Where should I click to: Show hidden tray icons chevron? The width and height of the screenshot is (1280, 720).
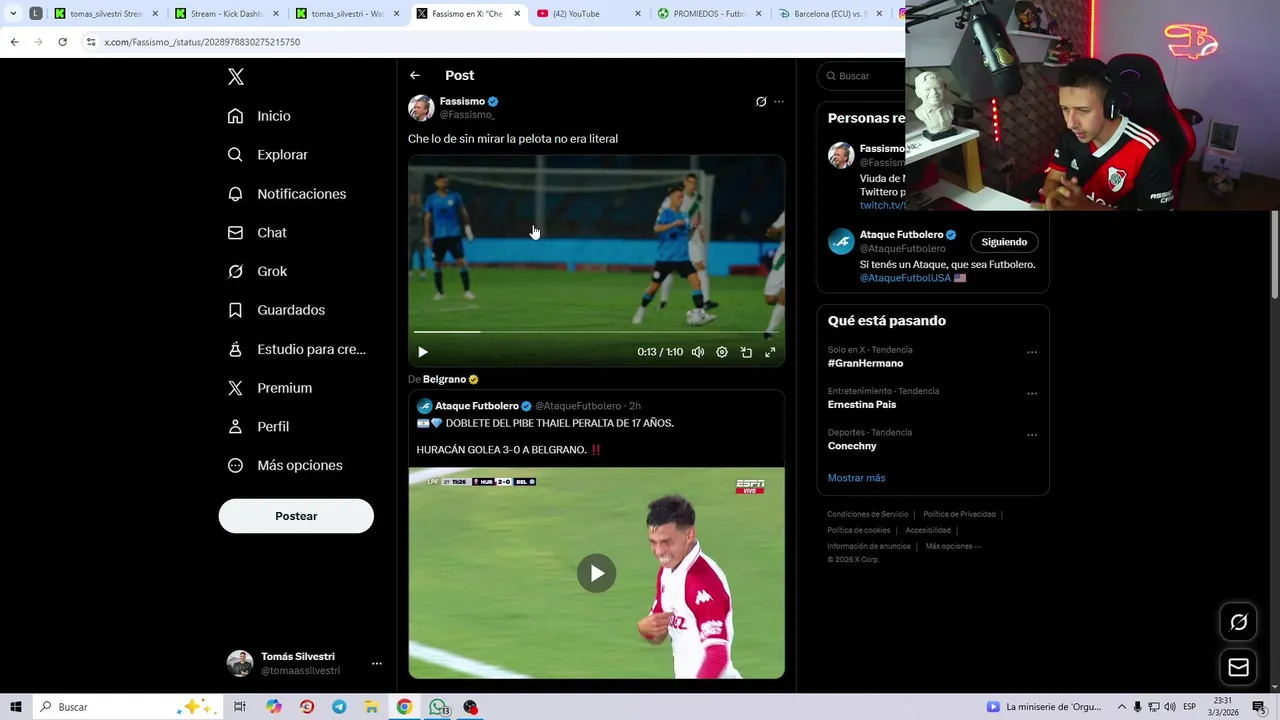tap(1122, 707)
